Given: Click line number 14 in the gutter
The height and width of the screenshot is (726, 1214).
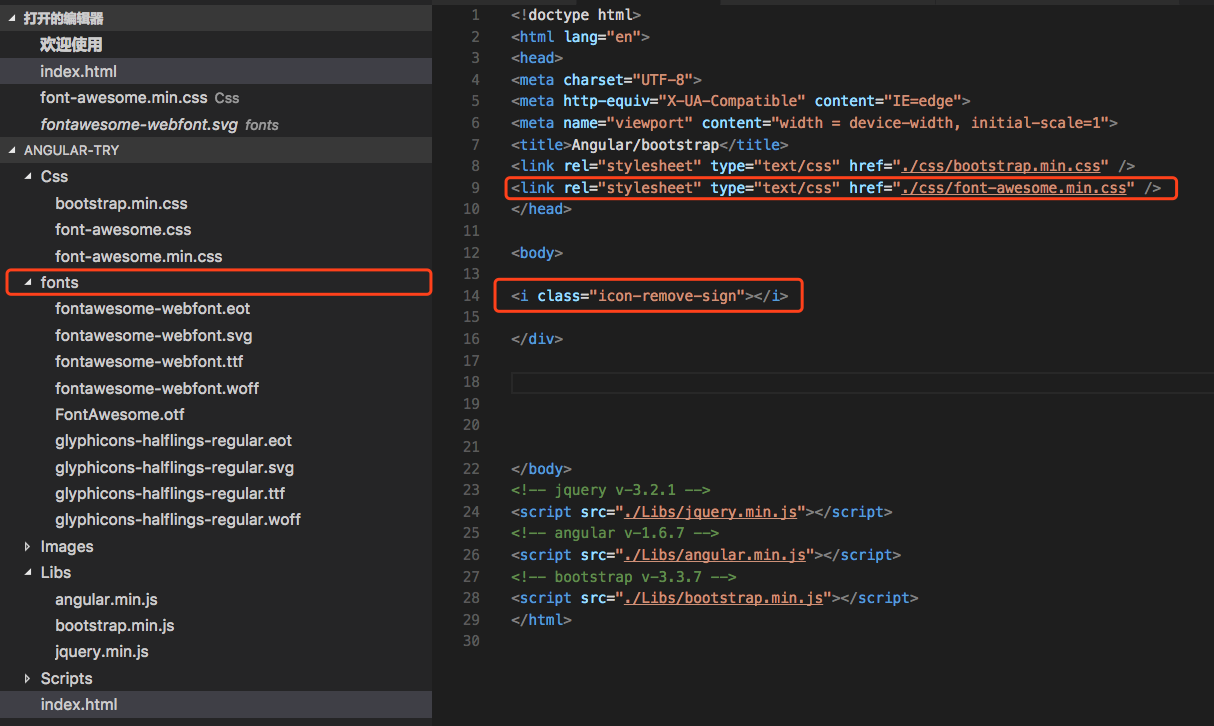Looking at the screenshot, I should (x=471, y=295).
